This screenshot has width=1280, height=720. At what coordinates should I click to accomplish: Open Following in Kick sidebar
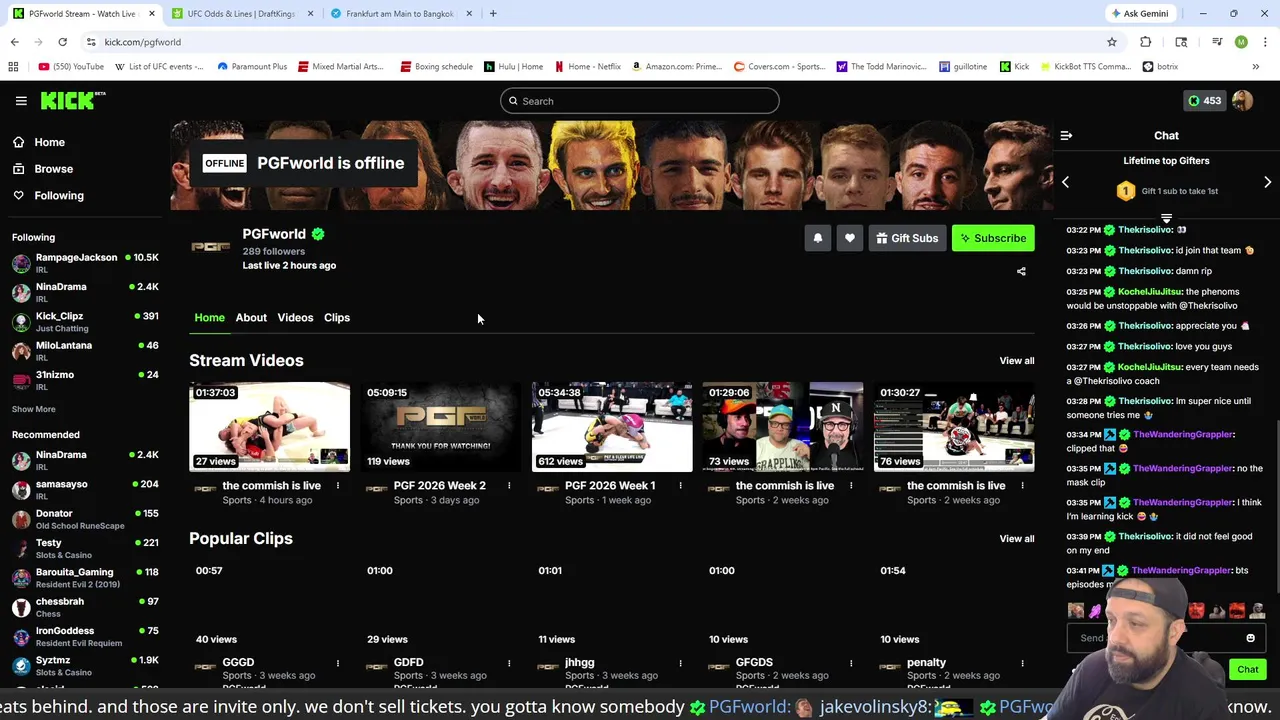click(x=59, y=196)
